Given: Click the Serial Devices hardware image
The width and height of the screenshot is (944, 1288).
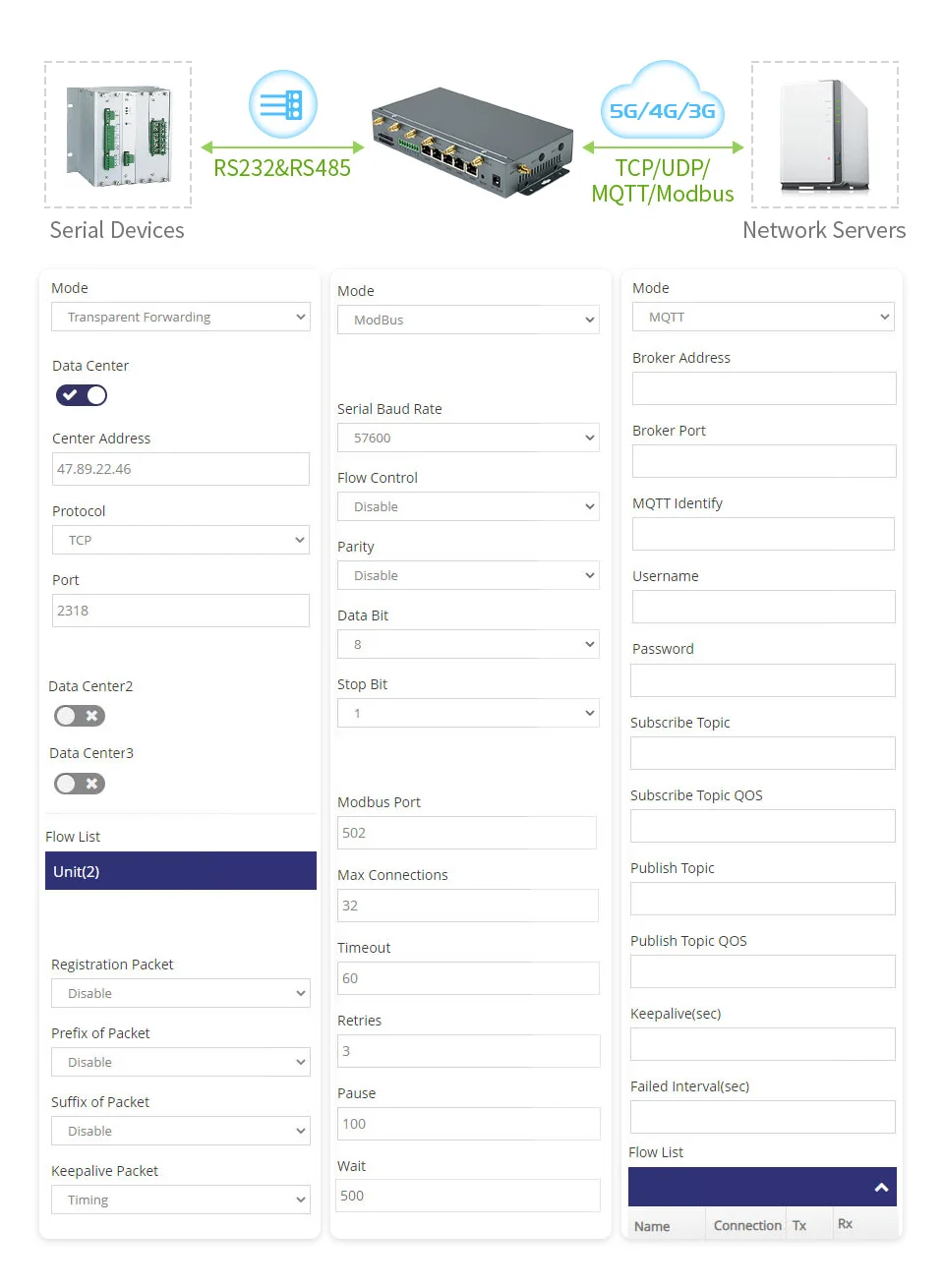Looking at the screenshot, I should [118, 135].
